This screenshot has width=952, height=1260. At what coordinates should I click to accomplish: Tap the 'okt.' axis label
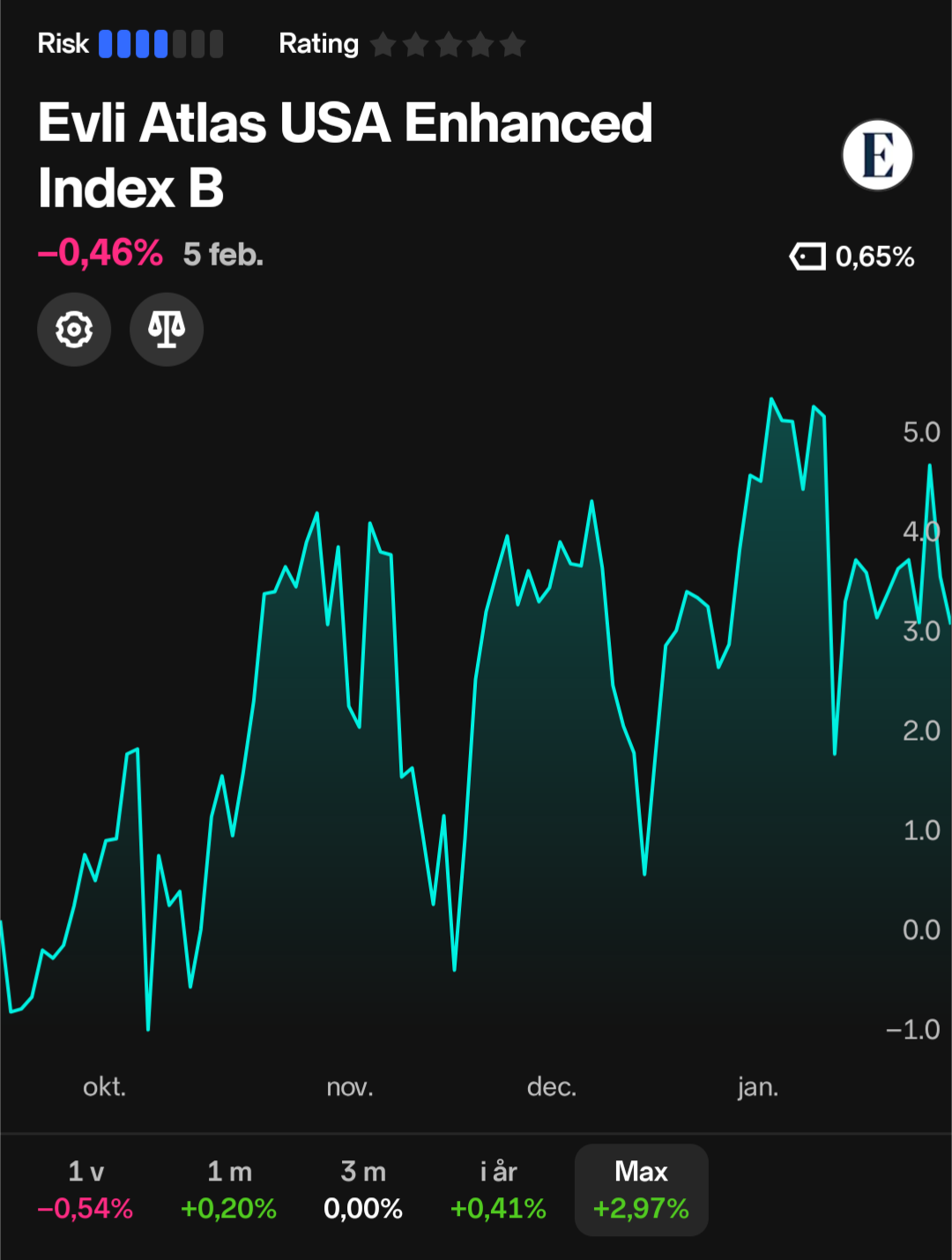[105, 1087]
